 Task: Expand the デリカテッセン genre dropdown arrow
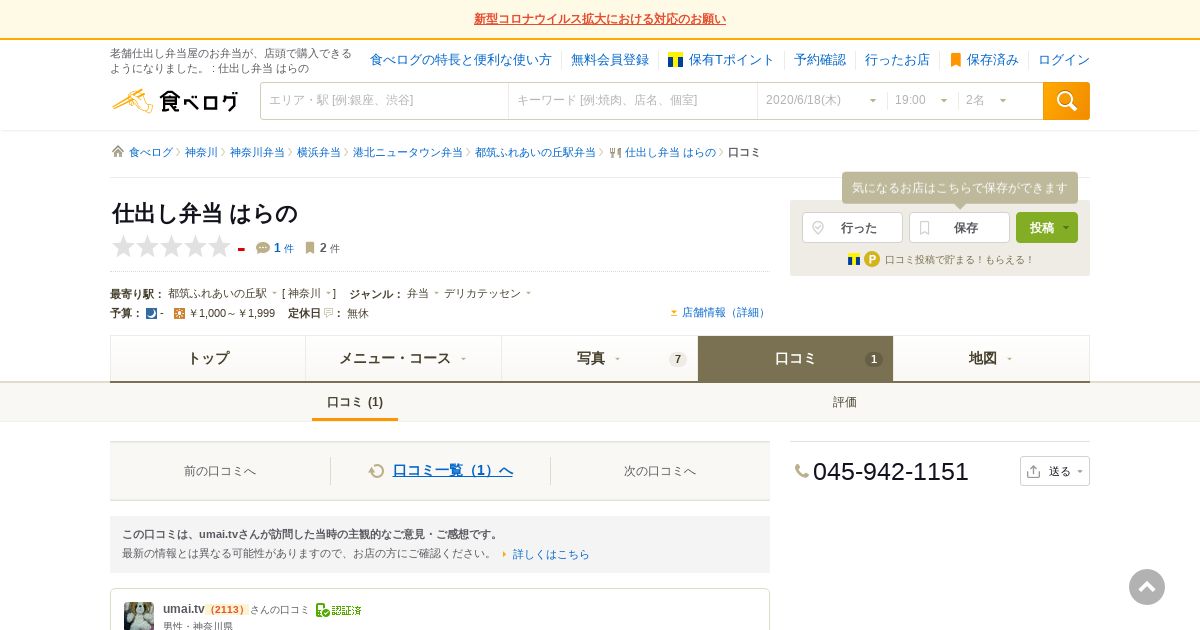528,294
